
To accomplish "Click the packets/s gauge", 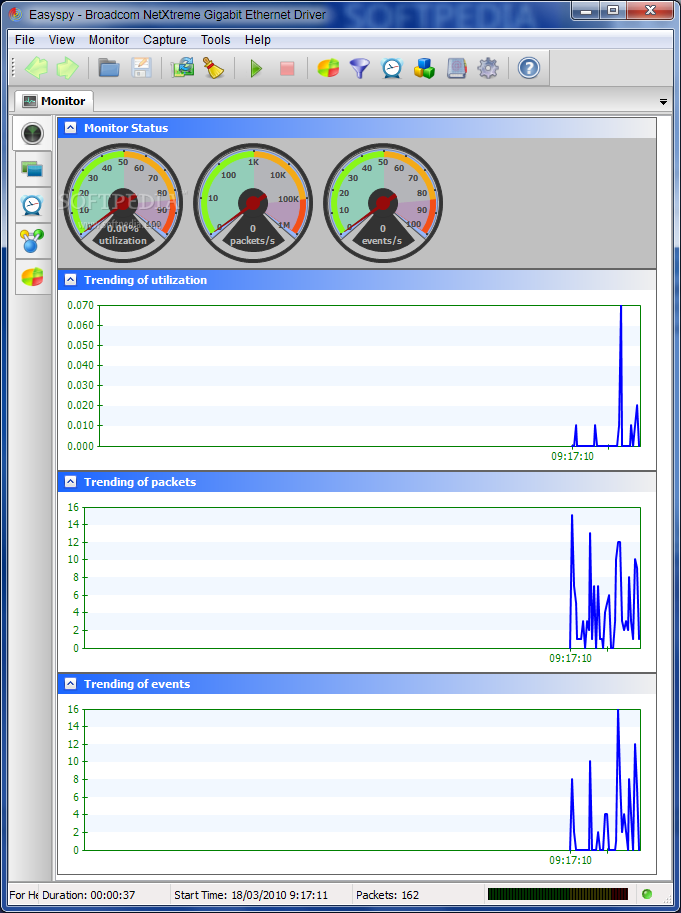I will [x=253, y=203].
